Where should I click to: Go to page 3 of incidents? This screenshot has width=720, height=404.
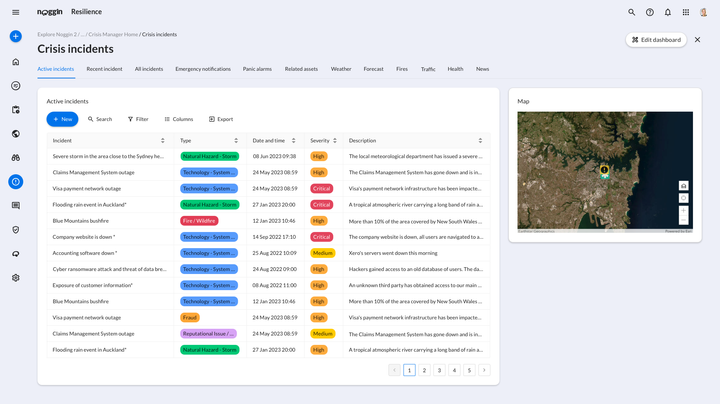[439, 370]
